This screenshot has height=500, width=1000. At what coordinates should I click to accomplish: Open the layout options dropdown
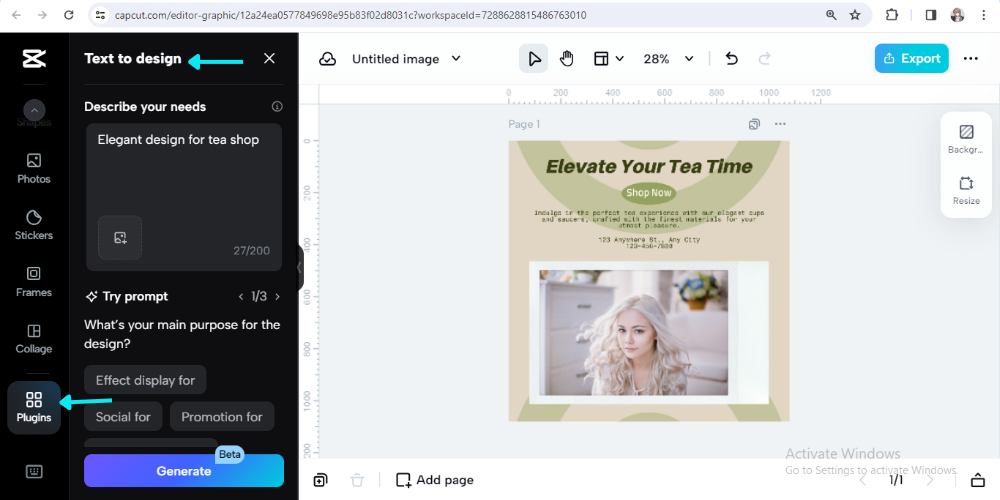[608, 59]
